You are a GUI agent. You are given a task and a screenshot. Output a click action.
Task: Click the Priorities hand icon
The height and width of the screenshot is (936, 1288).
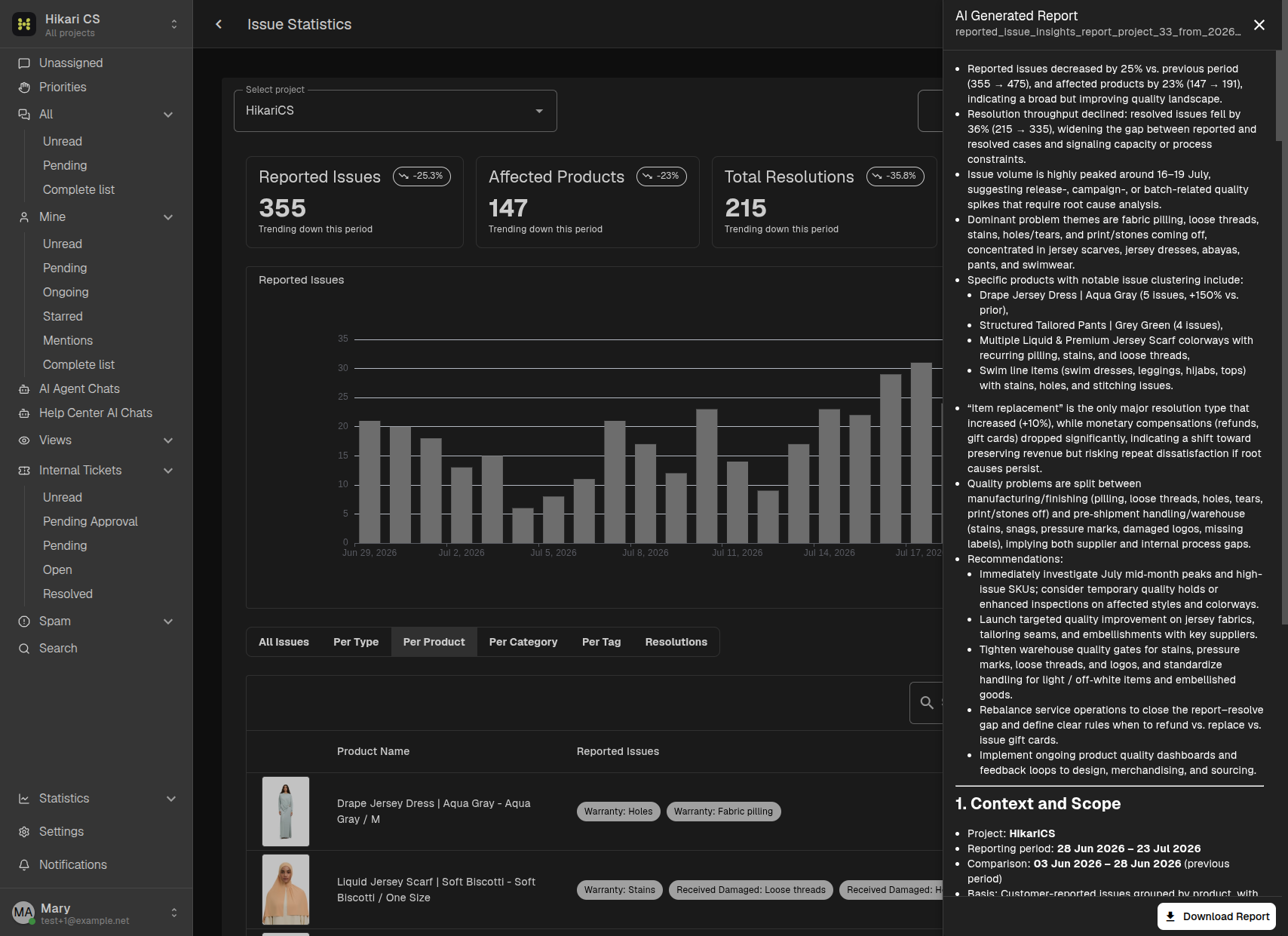24,87
